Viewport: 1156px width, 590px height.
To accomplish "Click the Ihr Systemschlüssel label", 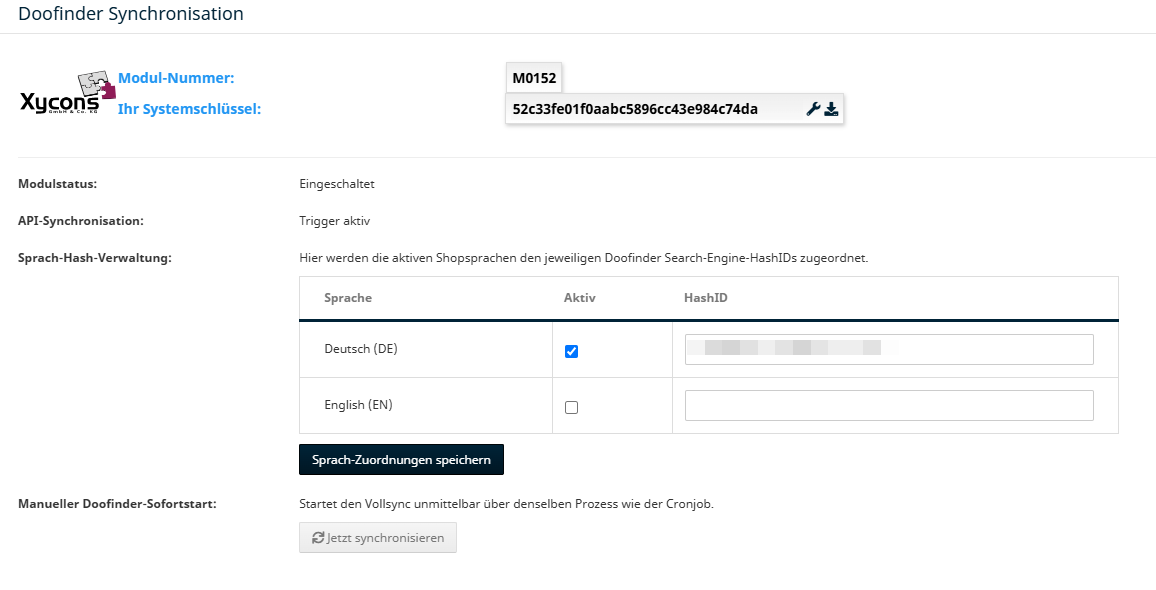I will pyautogui.click(x=189, y=109).
